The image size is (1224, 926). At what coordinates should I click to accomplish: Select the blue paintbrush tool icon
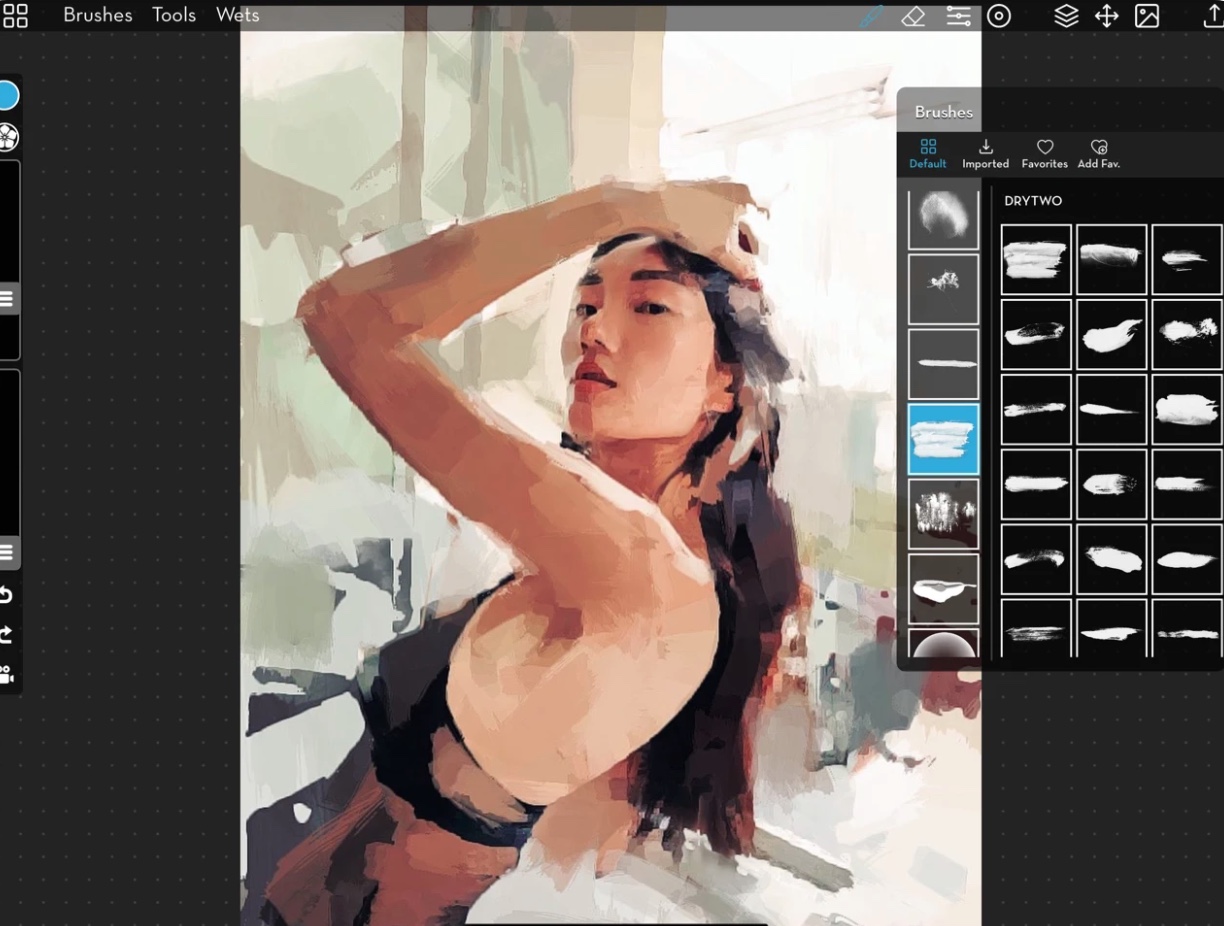872,16
